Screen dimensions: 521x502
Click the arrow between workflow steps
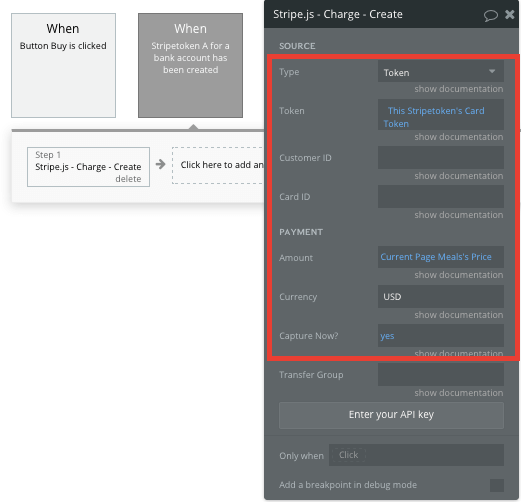(161, 164)
